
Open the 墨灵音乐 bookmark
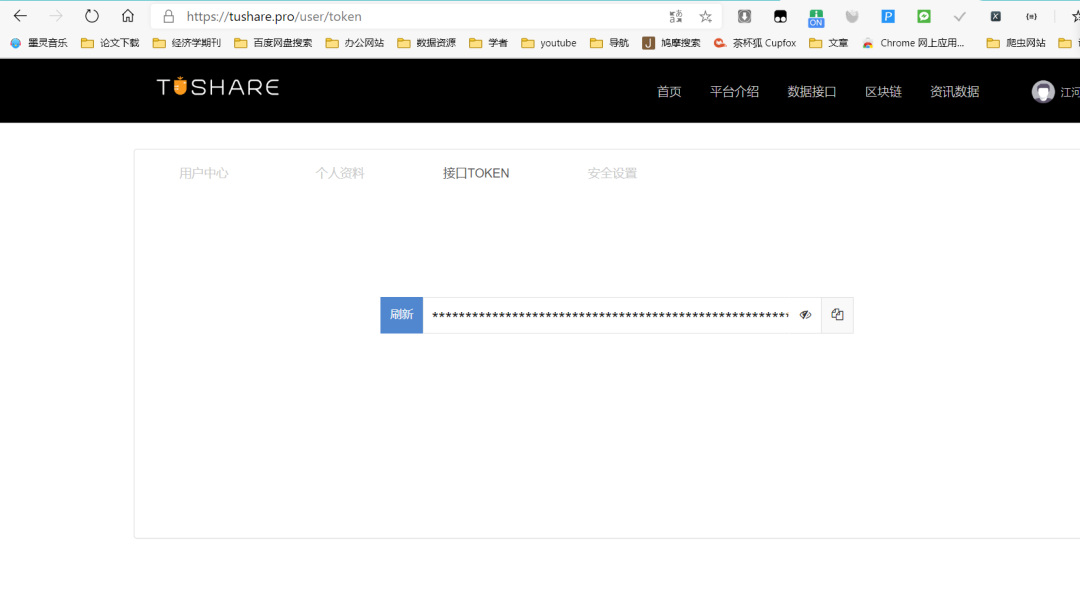pyautogui.click(x=39, y=43)
